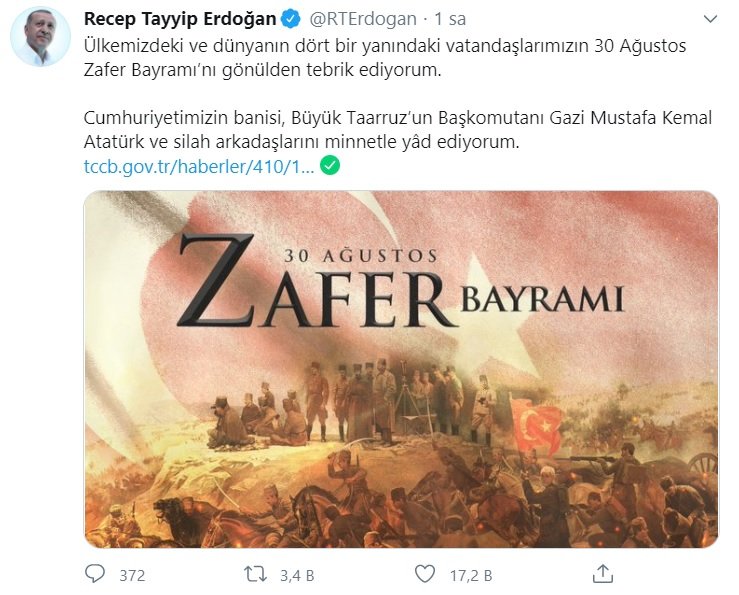Click tweet text mentioning Gazi Mustafa Kemal
739x595 pixels.
(398, 130)
